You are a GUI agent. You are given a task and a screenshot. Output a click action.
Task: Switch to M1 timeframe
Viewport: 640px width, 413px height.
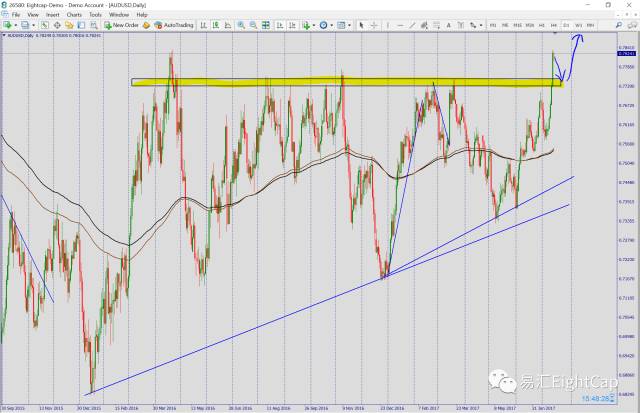[493, 25]
